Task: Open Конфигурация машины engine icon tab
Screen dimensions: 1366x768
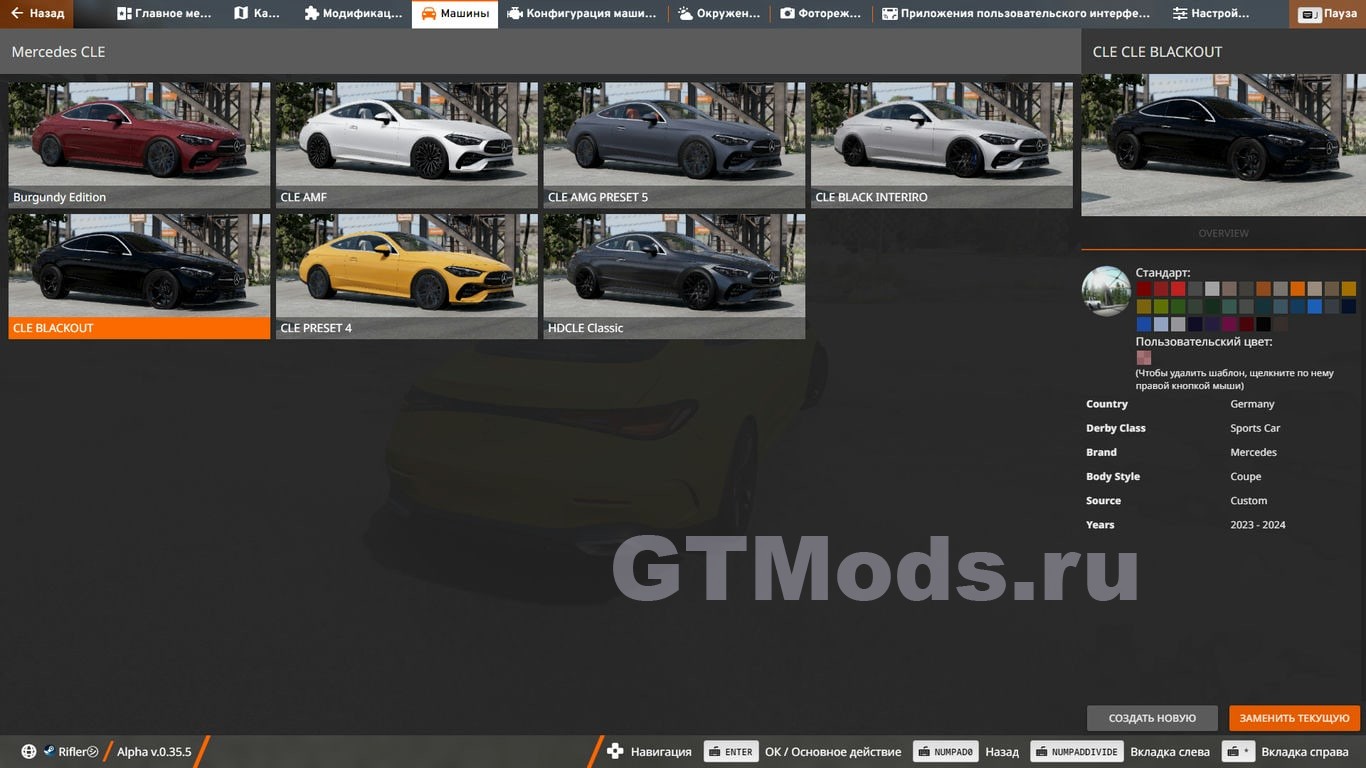Action: click(582, 14)
